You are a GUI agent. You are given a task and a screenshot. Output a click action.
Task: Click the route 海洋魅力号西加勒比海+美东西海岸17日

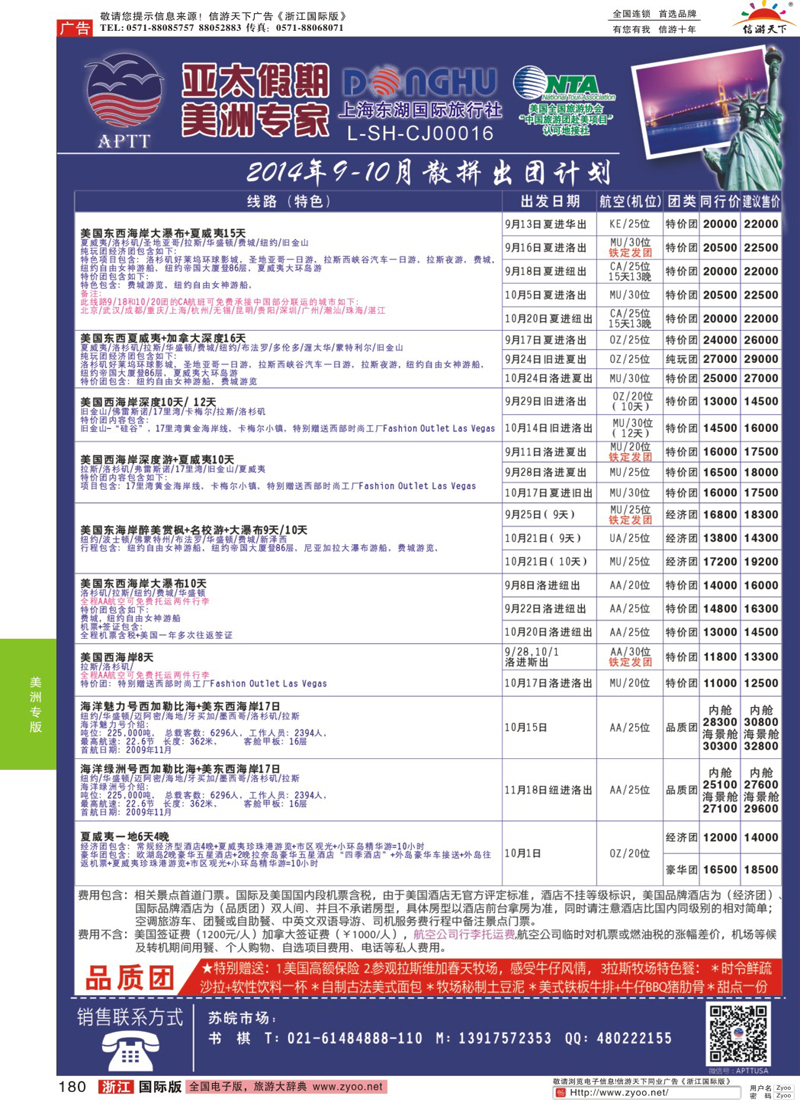(x=180, y=706)
